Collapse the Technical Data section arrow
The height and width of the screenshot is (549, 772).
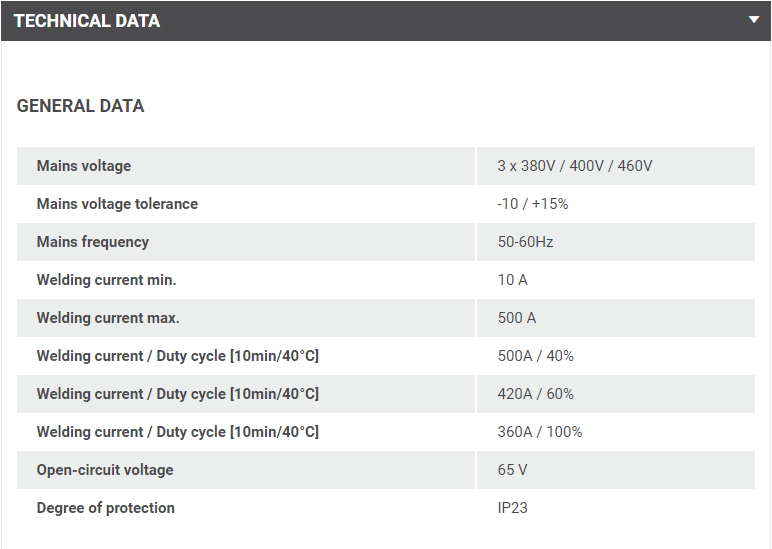click(x=753, y=20)
